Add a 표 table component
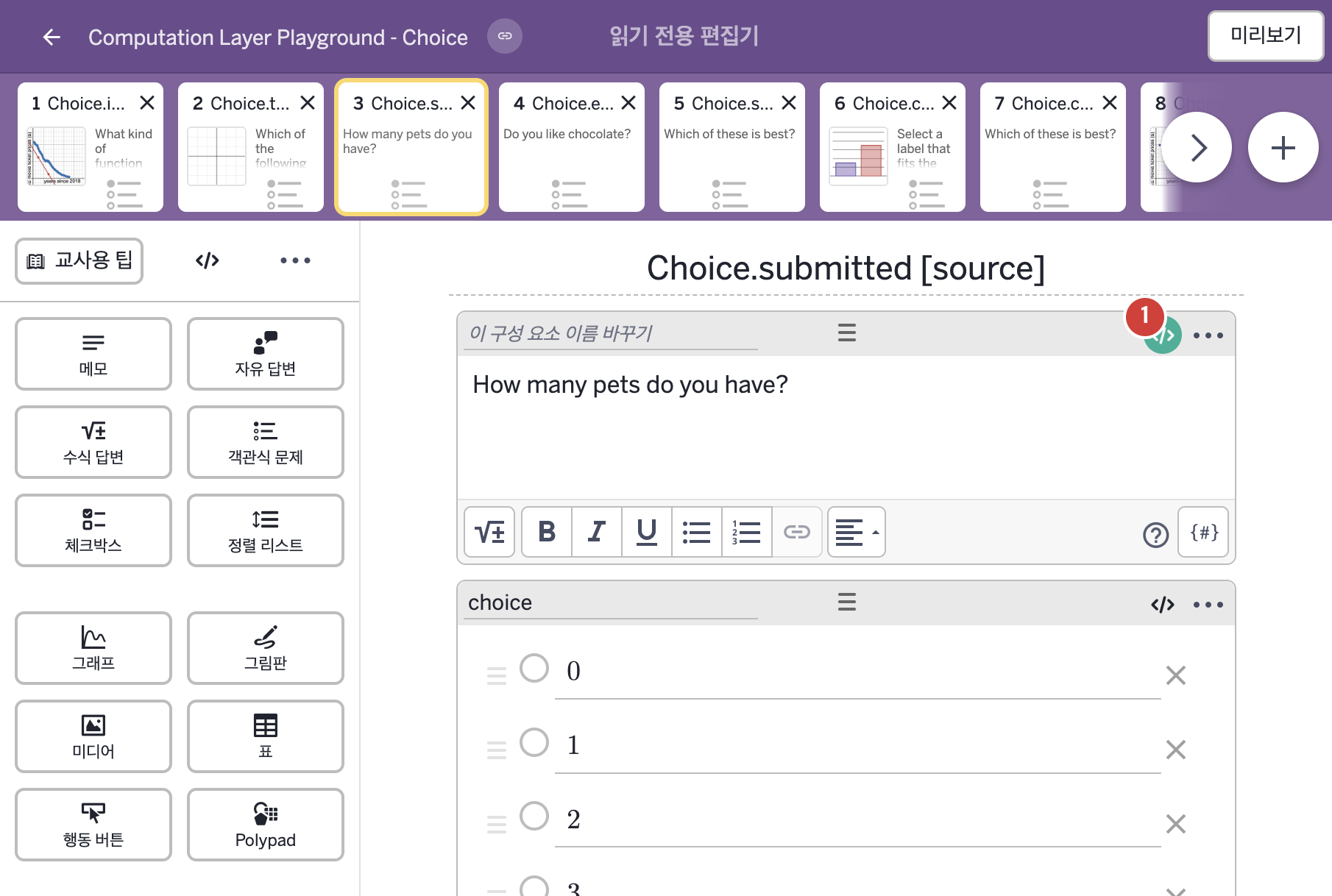Viewport: 1332px width, 896px height. pos(266,736)
